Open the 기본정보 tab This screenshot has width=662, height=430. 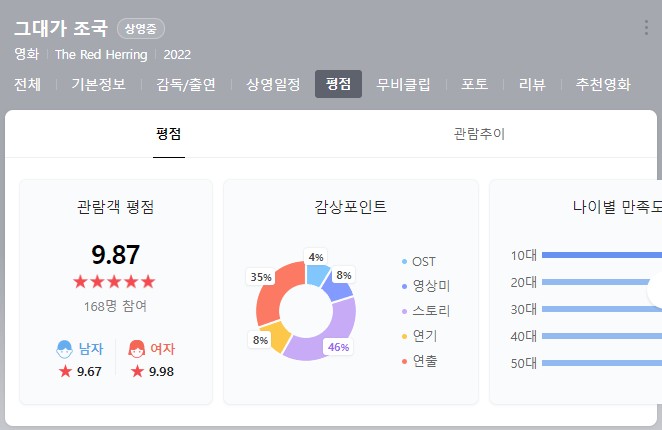pyautogui.click(x=98, y=85)
